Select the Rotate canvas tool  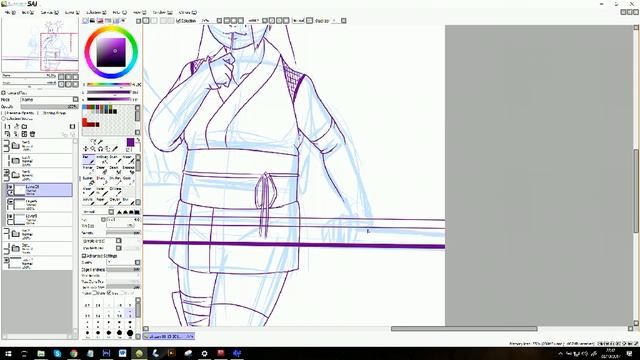(100, 149)
